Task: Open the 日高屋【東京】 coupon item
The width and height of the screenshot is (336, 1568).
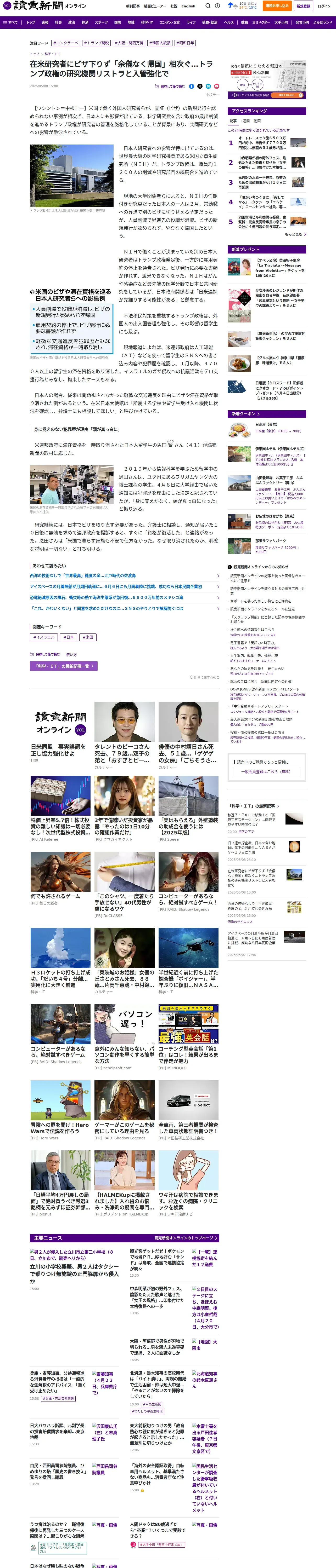Action: point(266,429)
